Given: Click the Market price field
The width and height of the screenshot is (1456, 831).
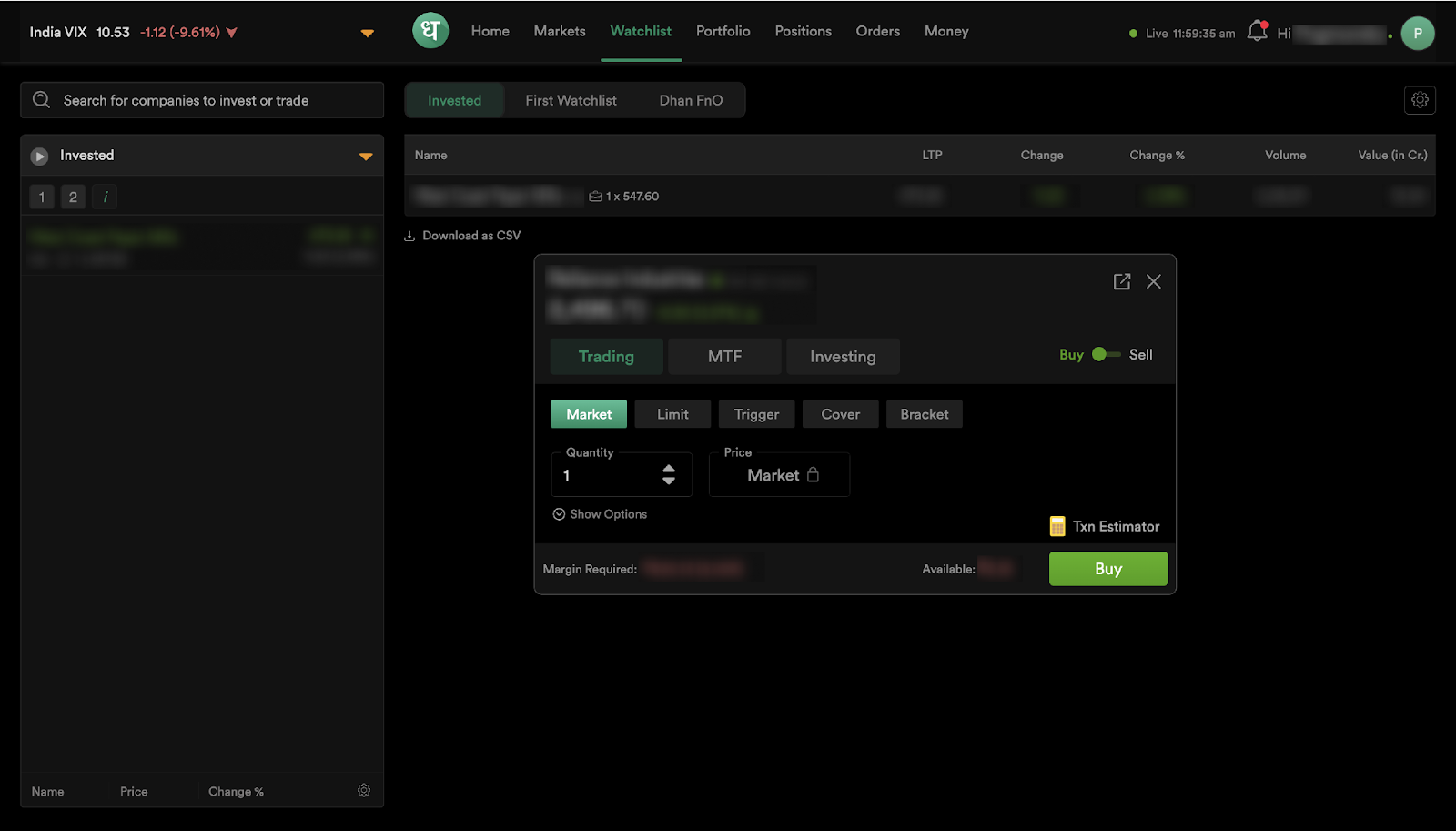Looking at the screenshot, I should coord(780,474).
